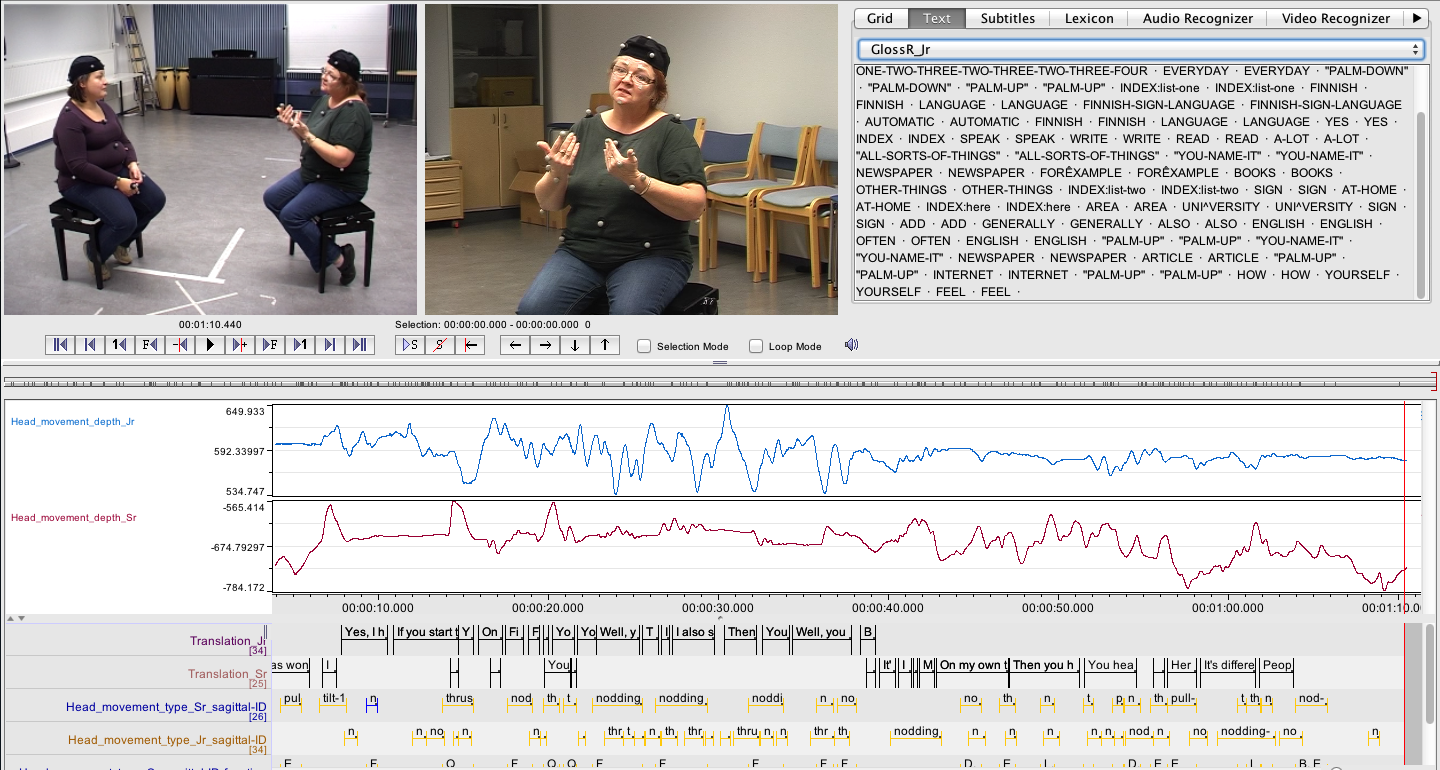Screen dimensions: 1440x770
Task: Select Head_movement_type_Jr_sagittal-ID tier
Action: tap(167, 740)
